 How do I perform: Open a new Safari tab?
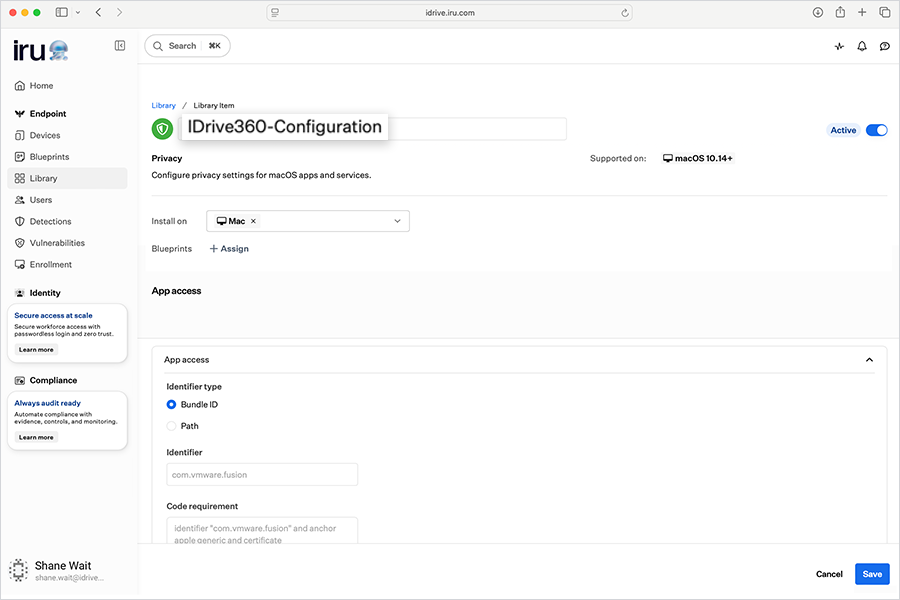pos(862,12)
